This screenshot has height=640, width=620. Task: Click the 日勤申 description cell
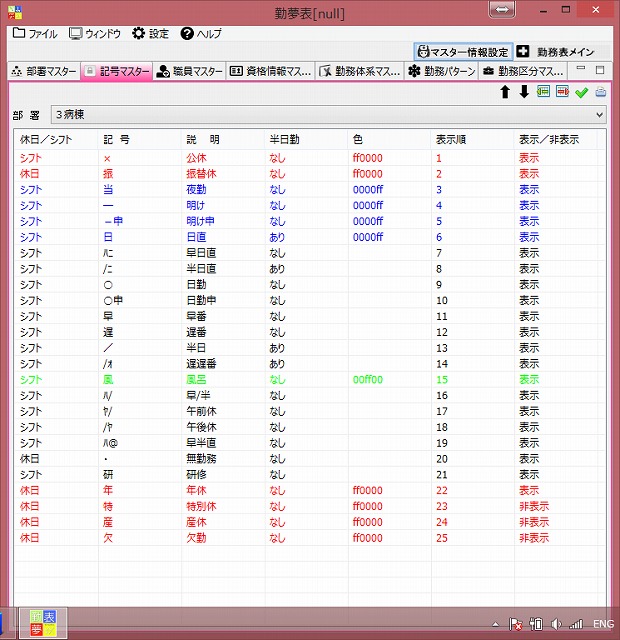(201, 300)
